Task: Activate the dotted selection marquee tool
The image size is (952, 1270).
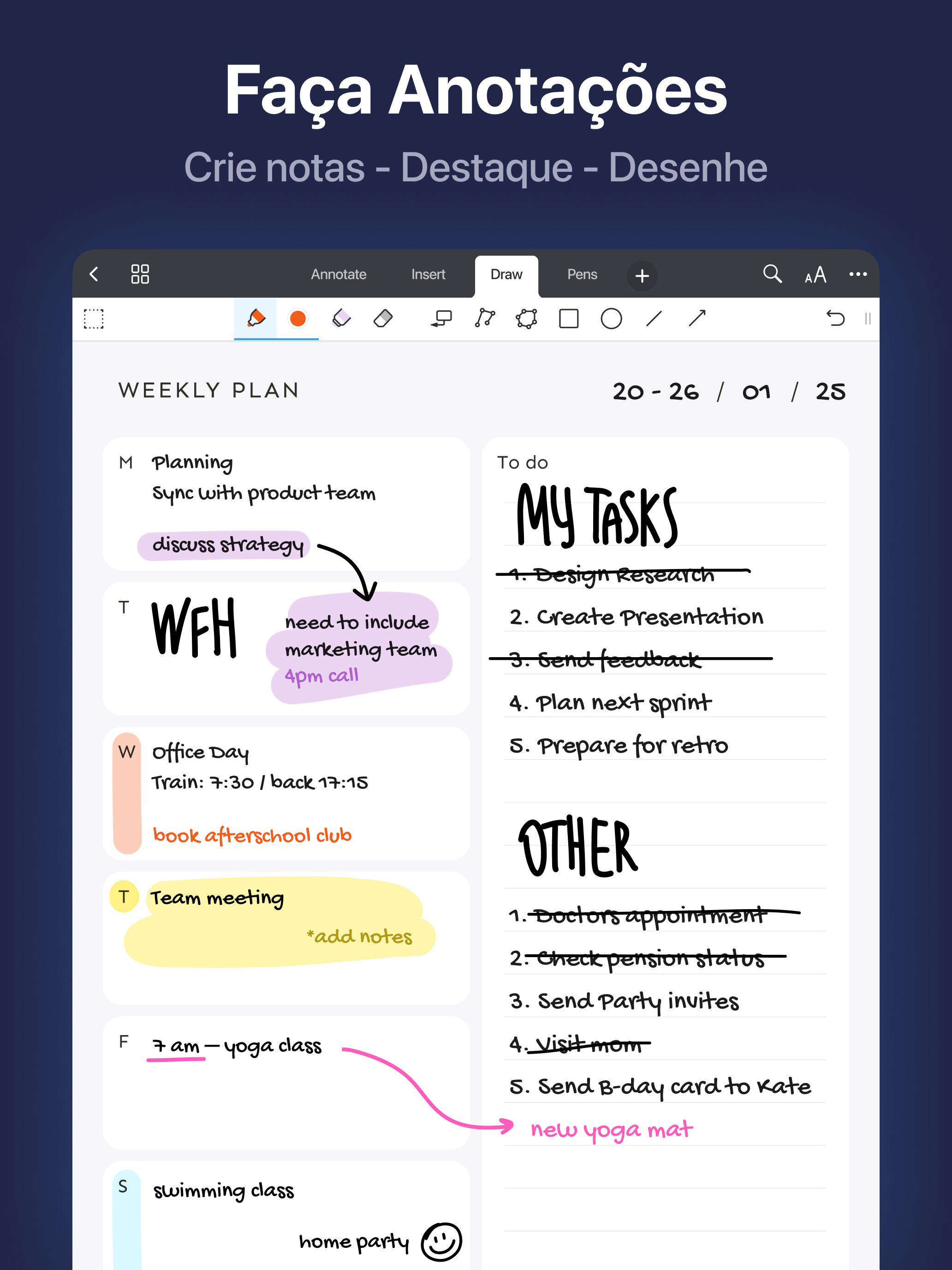Action: [94, 318]
